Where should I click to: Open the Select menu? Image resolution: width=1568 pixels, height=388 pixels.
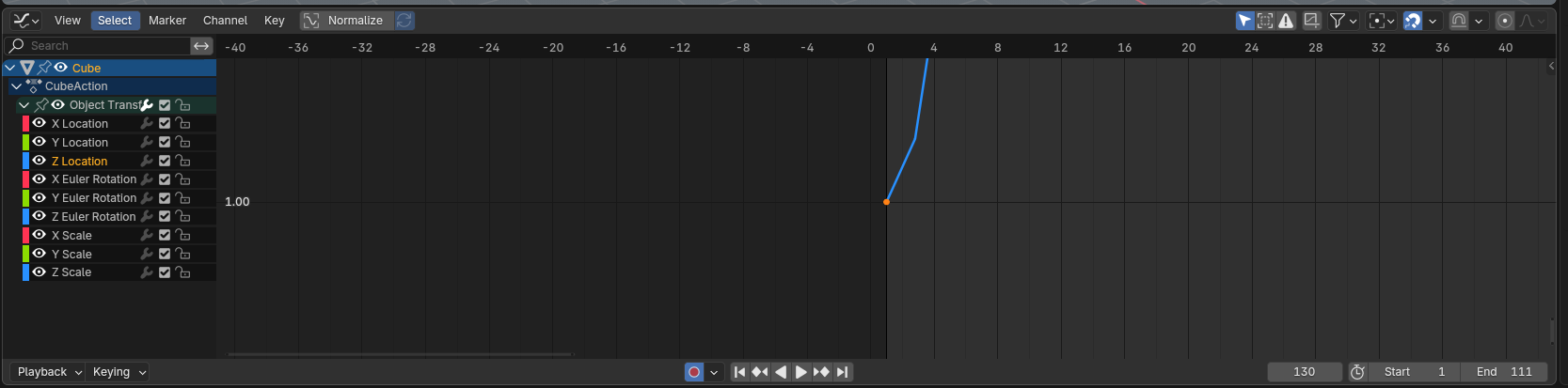click(115, 21)
